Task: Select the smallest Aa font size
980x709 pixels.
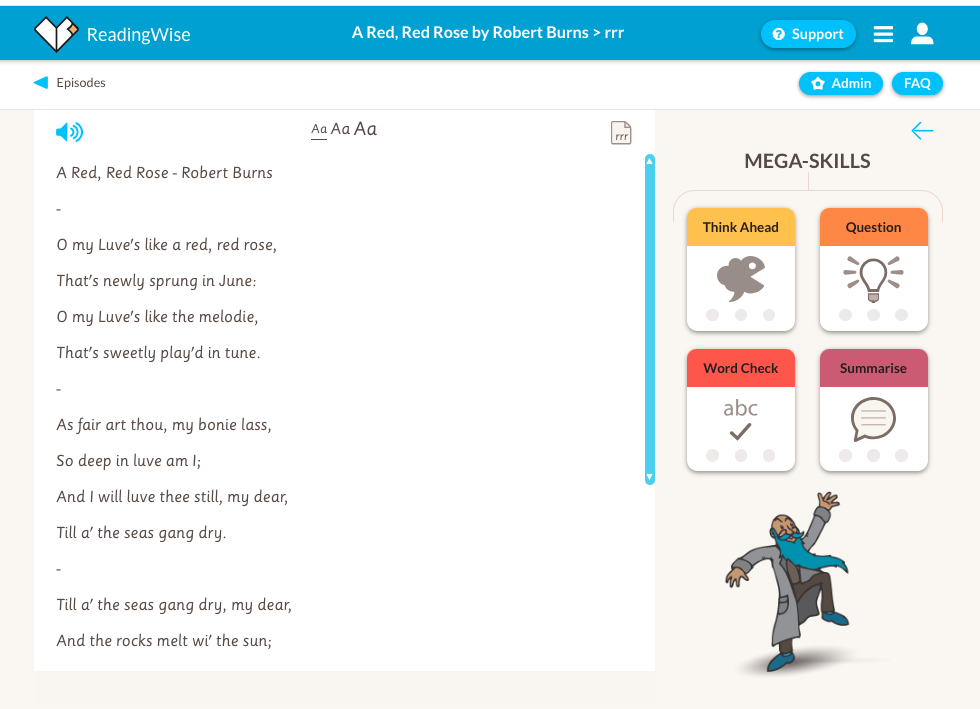Action: pyautogui.click(x=319, y=129)
